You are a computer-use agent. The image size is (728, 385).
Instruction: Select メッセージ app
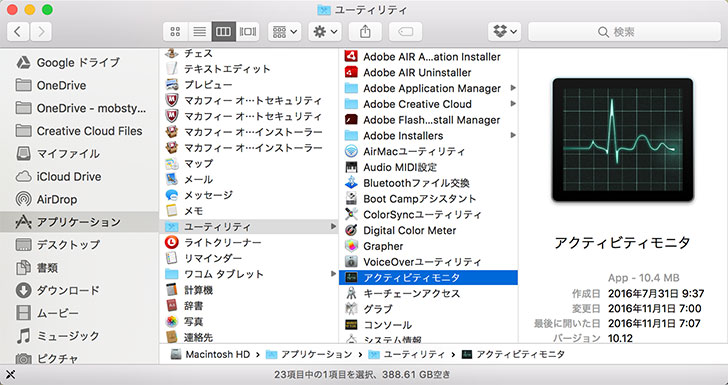pyautogui.click(x=249, y=195)
